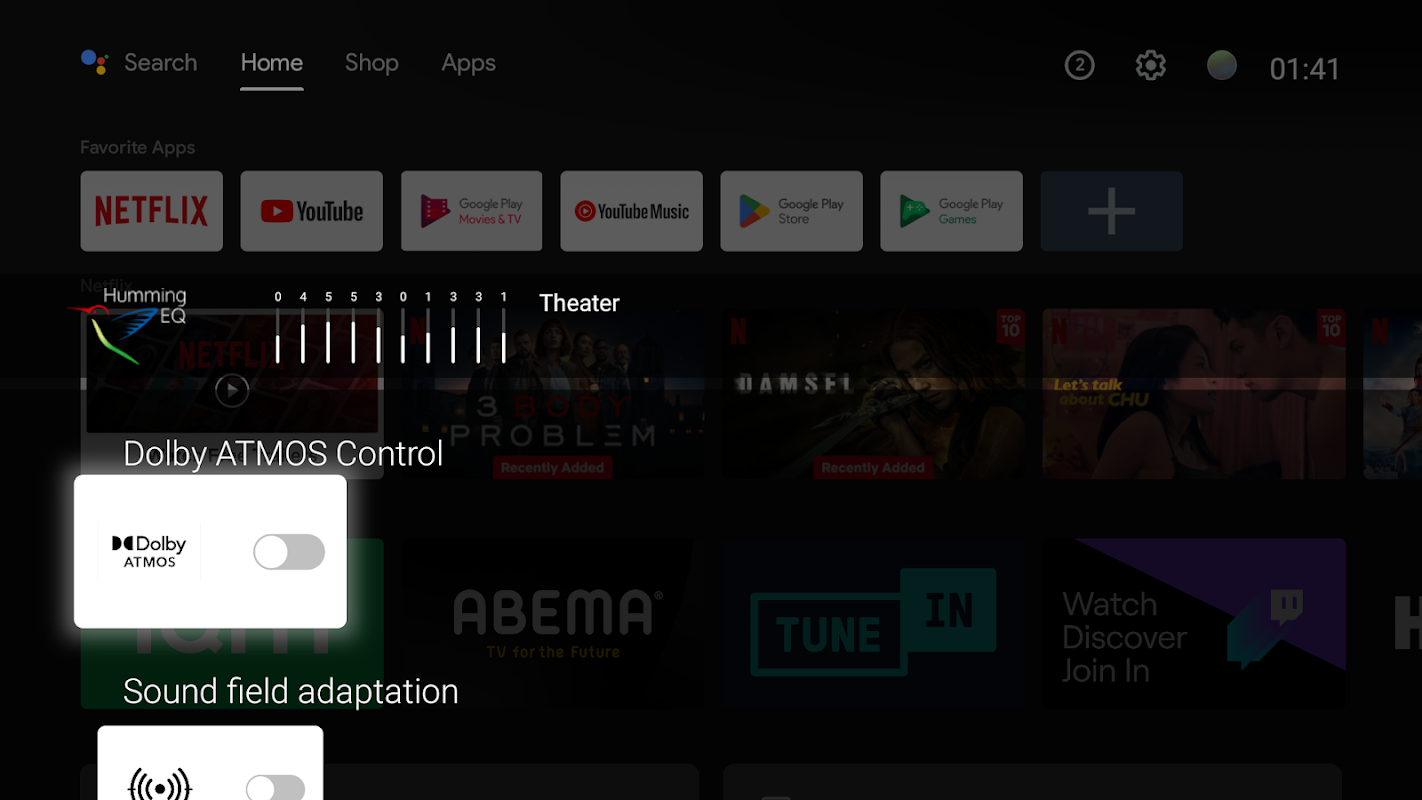
Task: Open the Apps tab
Action: [469, 62]
